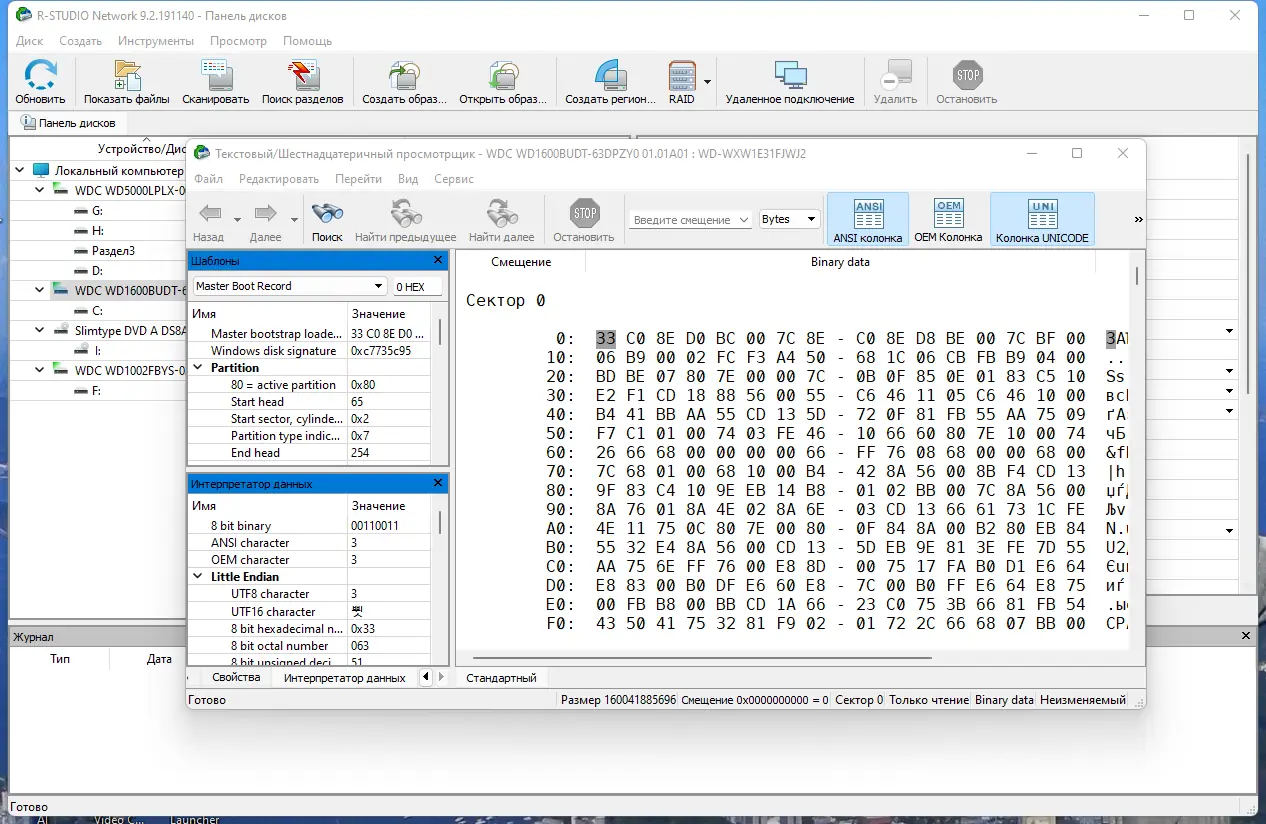
Task: Close the Шаблоны panel
Action: [438, 260]
